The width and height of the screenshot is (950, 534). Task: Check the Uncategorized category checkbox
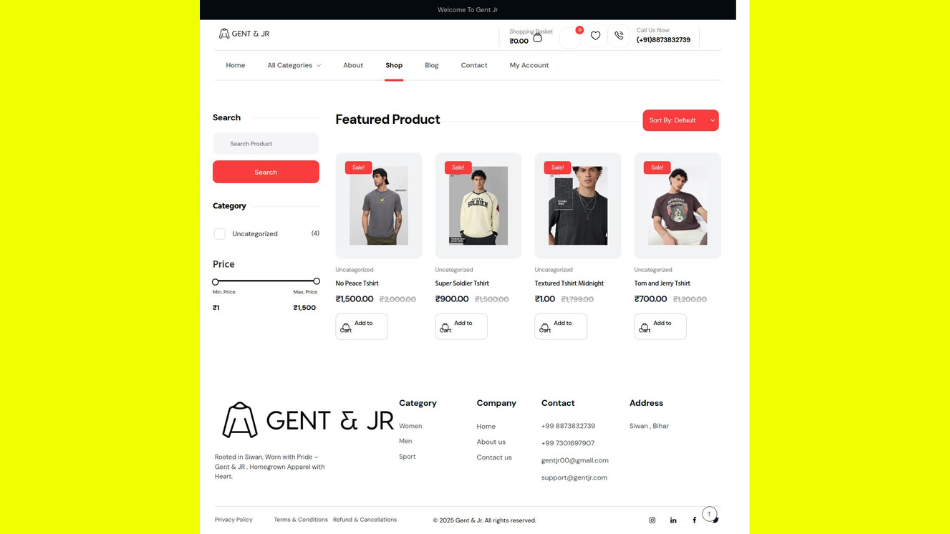219,233
